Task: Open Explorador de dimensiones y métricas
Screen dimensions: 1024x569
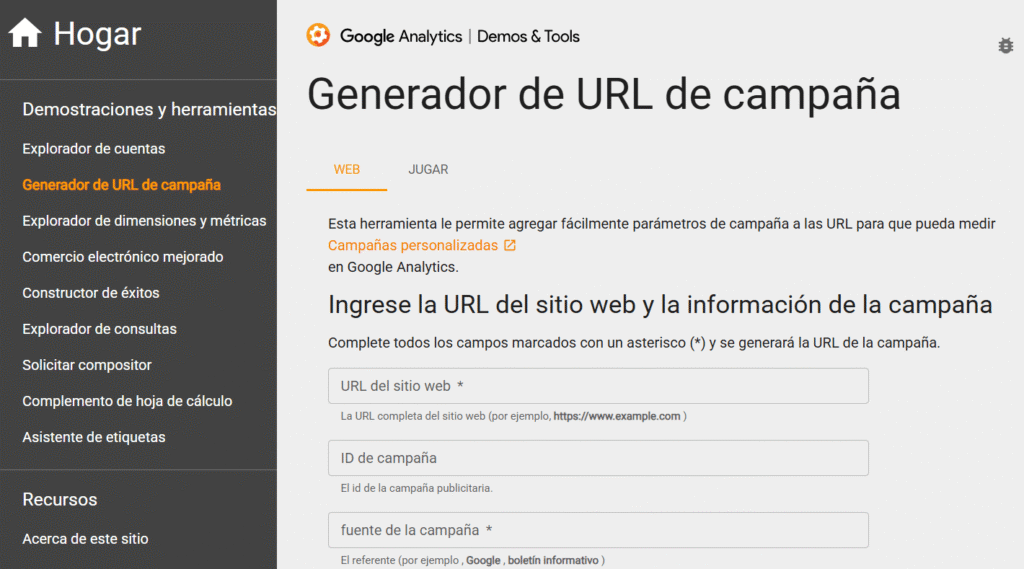Action: [144, 221]
